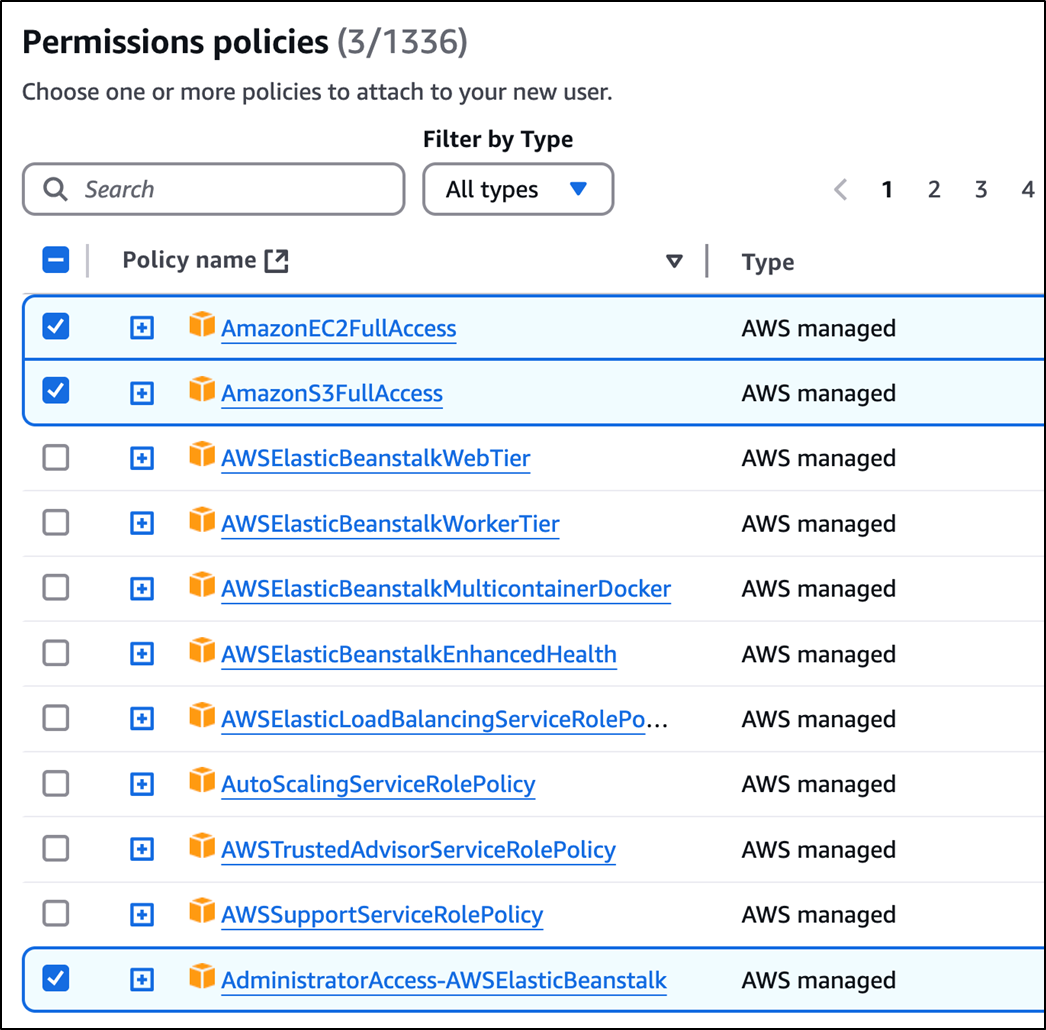Toggle the select-all policies header checkbox
The width and height of the screenshot is (1046, 1030).
tap(55, 260)
